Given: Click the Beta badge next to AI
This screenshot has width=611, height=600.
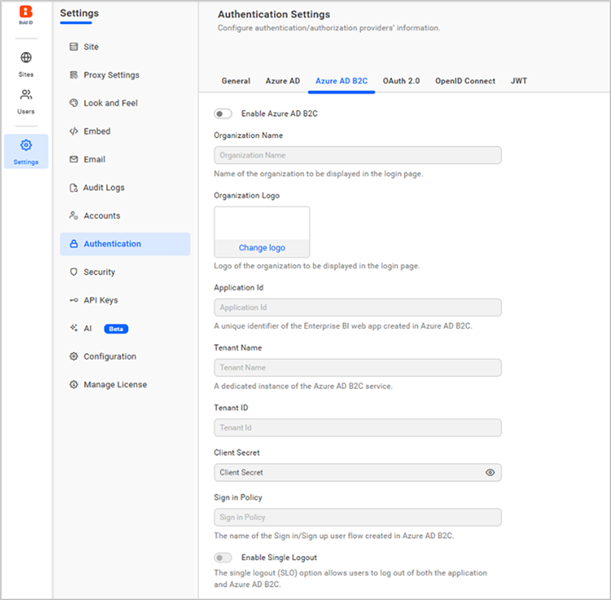Looking at the screenshot, I should click(116, 329).
